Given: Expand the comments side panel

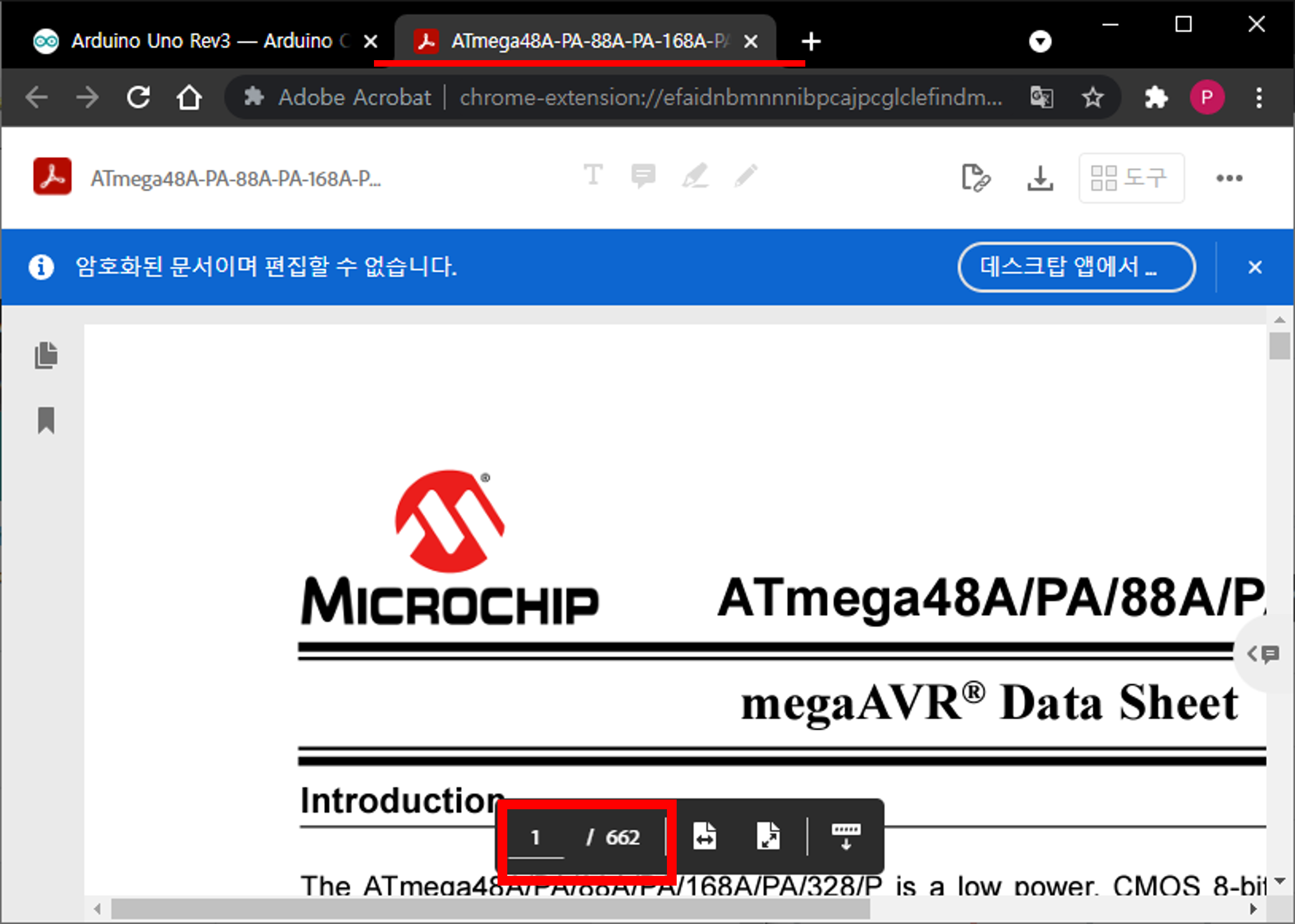Looking at the screenshot, I should point(1264,654).
